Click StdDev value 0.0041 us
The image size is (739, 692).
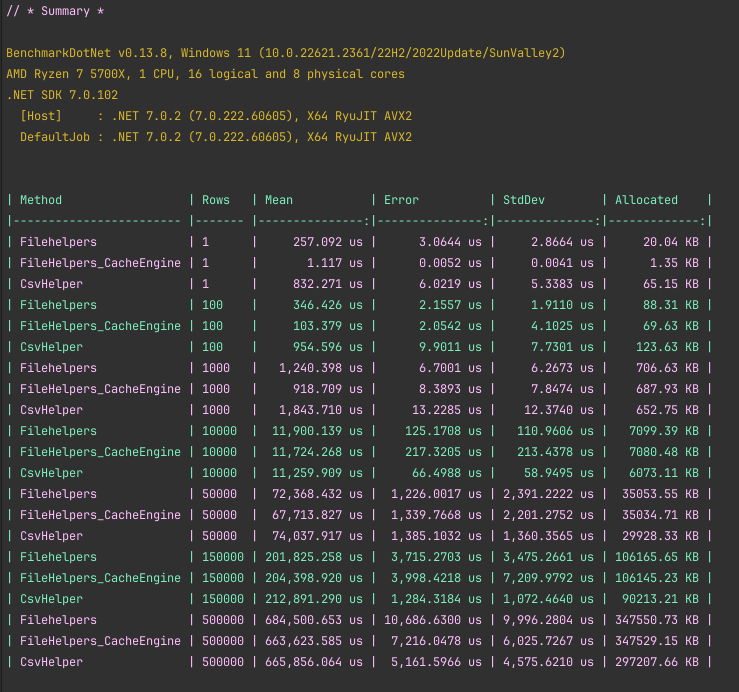coord(562,263)
